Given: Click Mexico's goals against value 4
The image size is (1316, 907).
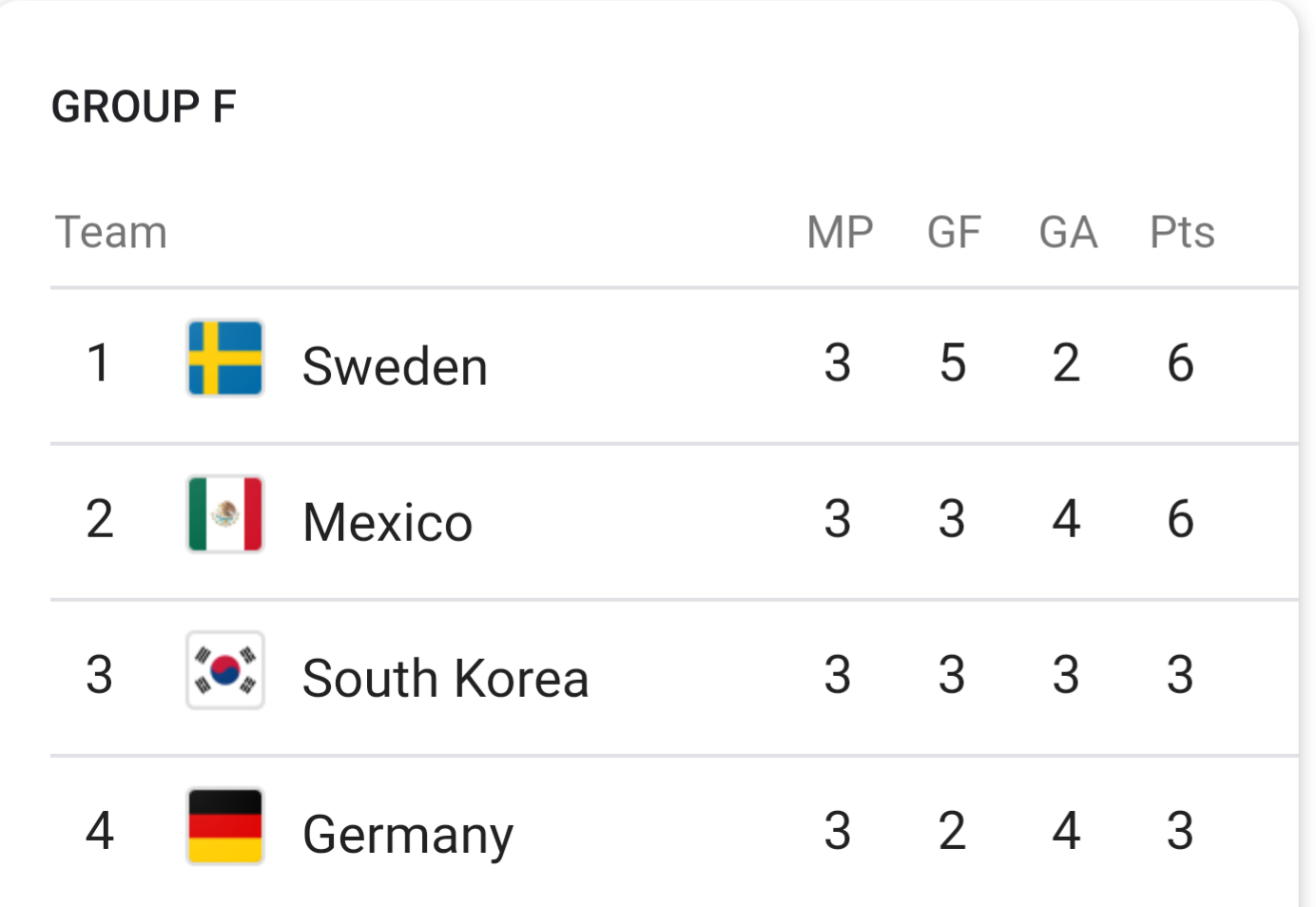Looking at the screenshot, I should point(1066,518).
